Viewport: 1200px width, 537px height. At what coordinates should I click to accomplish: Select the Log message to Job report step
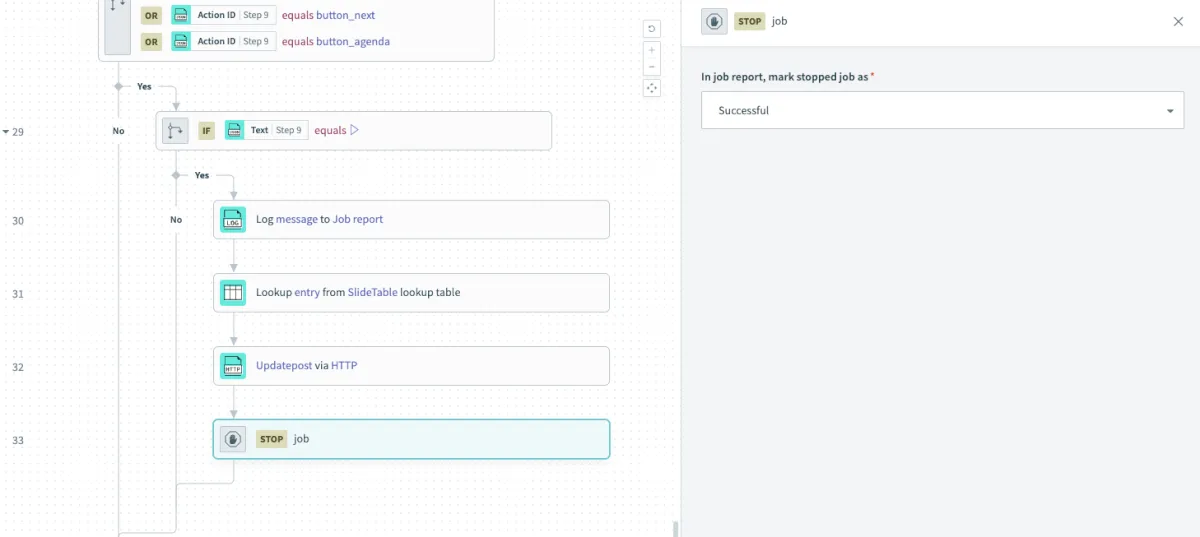[411, 220]
